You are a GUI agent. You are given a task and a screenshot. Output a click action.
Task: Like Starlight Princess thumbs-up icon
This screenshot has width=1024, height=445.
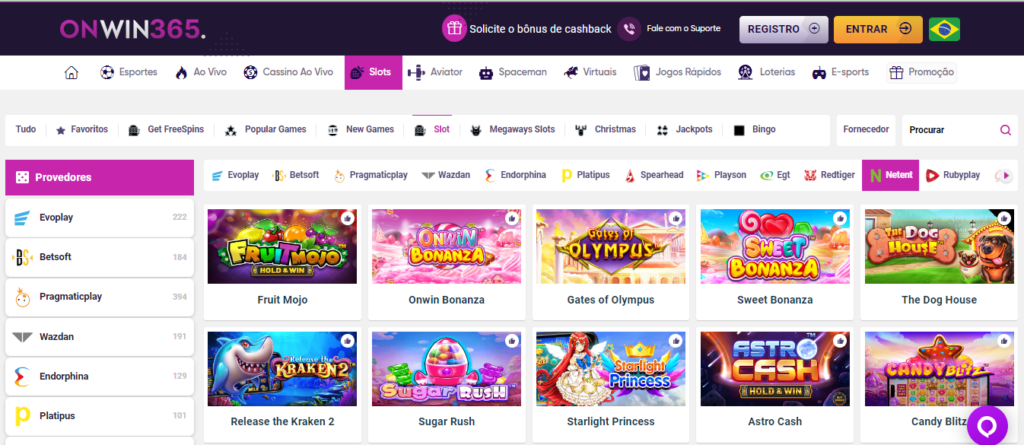click(677, 340)
